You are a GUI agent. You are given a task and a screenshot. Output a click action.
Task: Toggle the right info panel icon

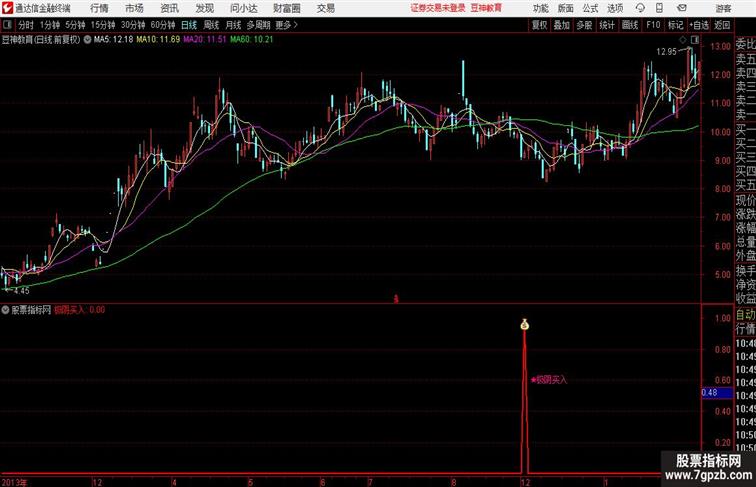point(695,40)
